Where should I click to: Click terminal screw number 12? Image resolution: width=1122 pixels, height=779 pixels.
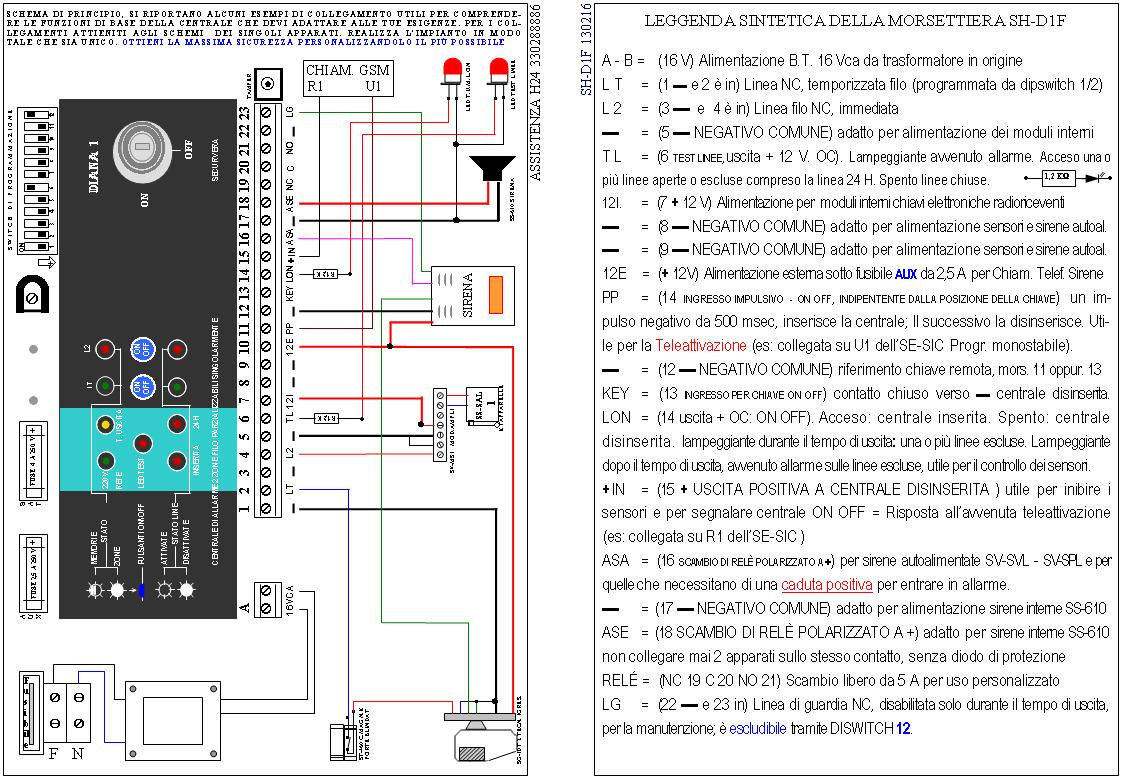[267, 310]
